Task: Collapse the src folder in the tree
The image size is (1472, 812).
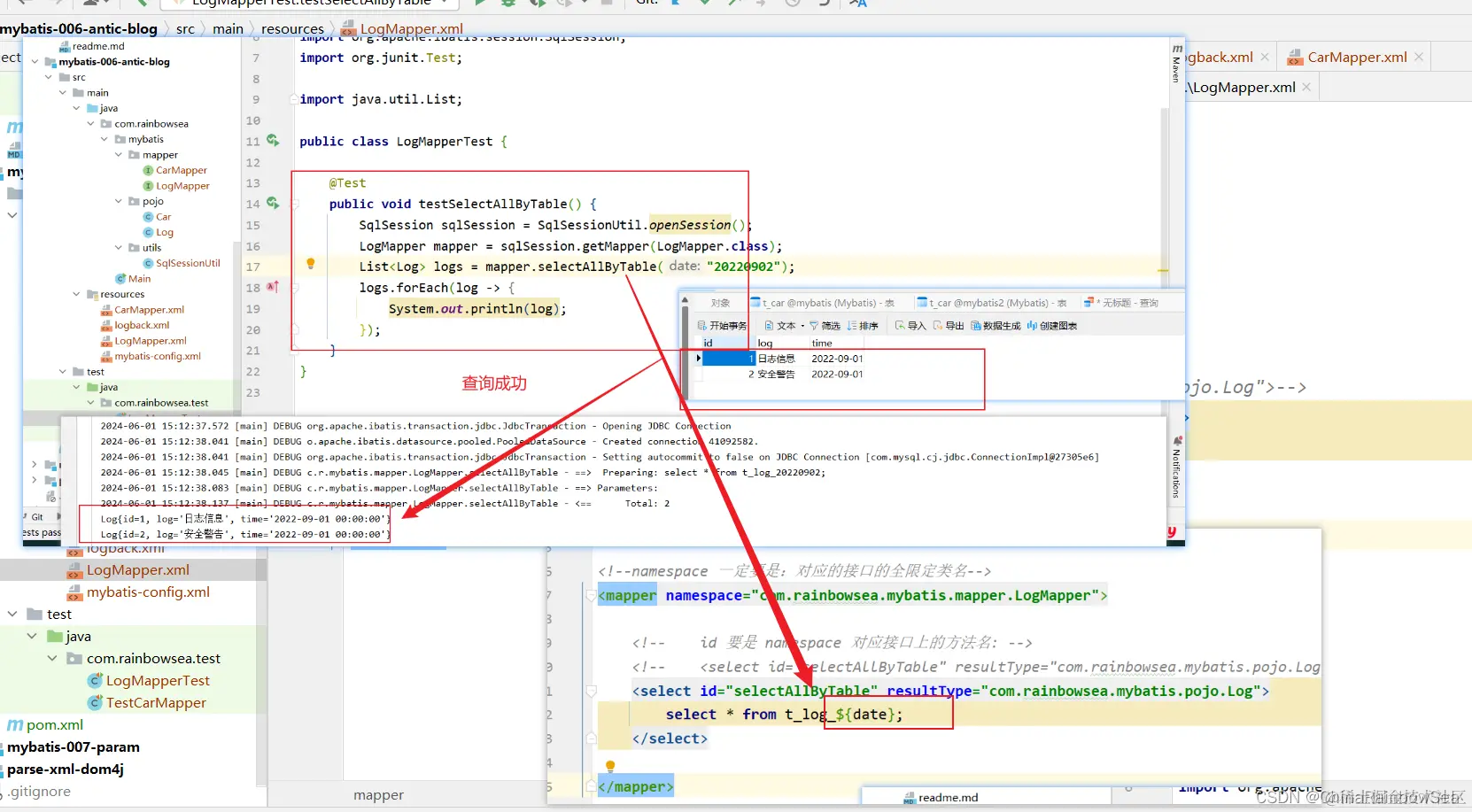Action: (49, 78)
